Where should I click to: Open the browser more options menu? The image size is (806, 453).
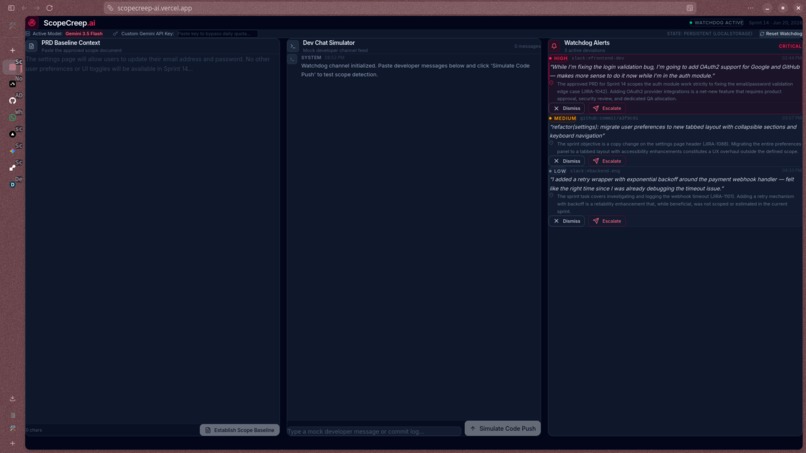tap(750, 8)
